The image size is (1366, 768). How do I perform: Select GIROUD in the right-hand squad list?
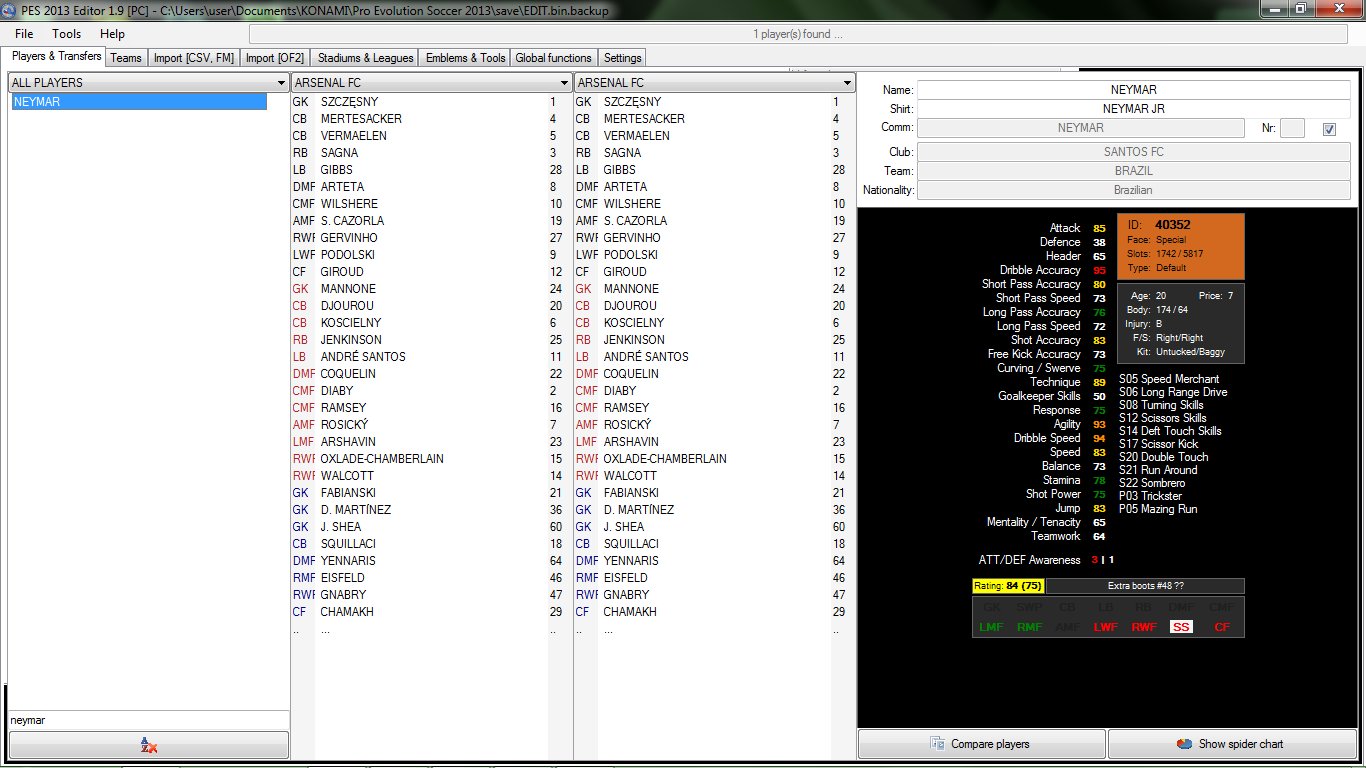pos(714,272)
